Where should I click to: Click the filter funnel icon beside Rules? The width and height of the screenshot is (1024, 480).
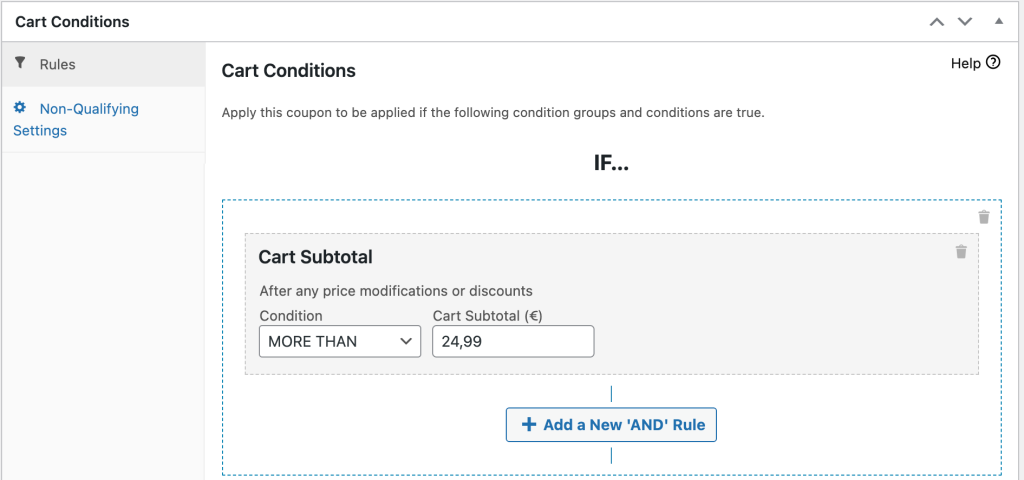click(x=21, y=63)
